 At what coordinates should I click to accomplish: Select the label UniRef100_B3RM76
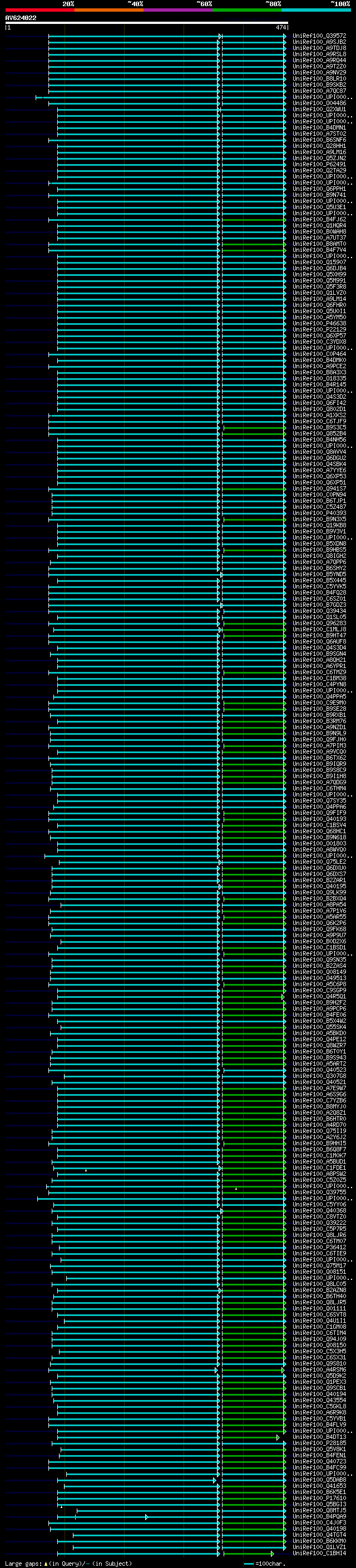tap(319, 721)
